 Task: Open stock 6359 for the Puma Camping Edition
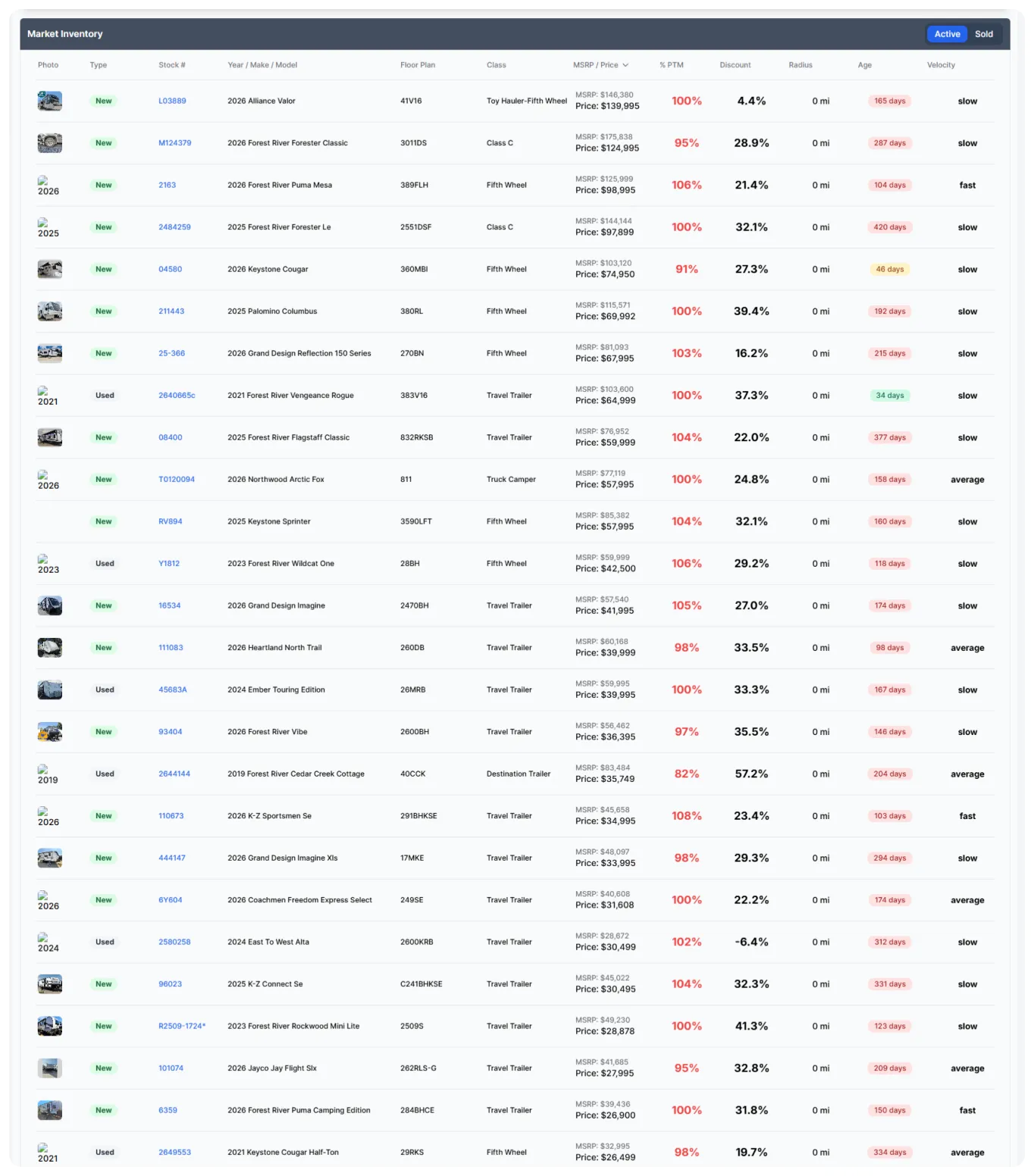click(x=167, y=1110)
